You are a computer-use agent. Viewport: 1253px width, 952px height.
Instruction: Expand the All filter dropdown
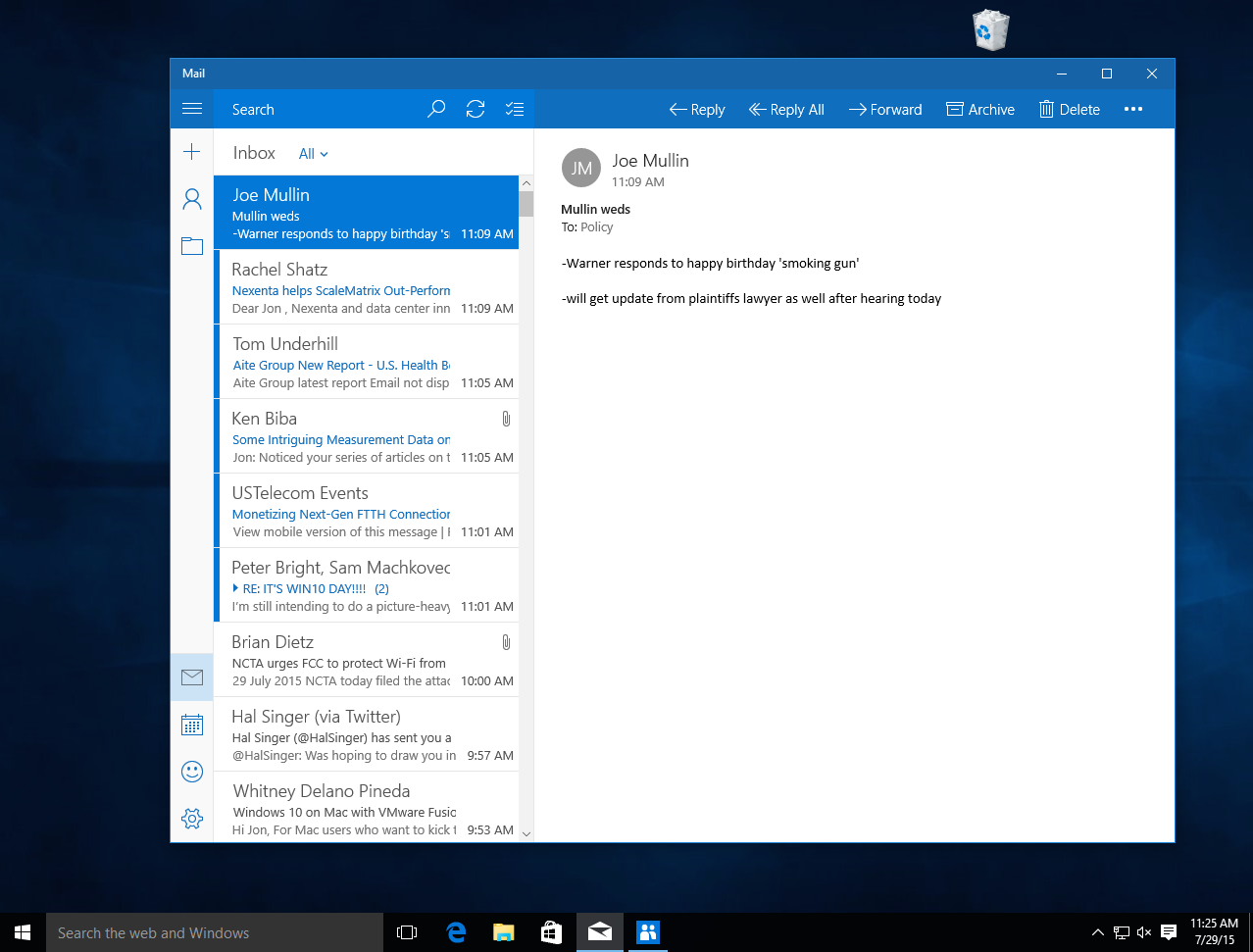(x=314, y=154)
